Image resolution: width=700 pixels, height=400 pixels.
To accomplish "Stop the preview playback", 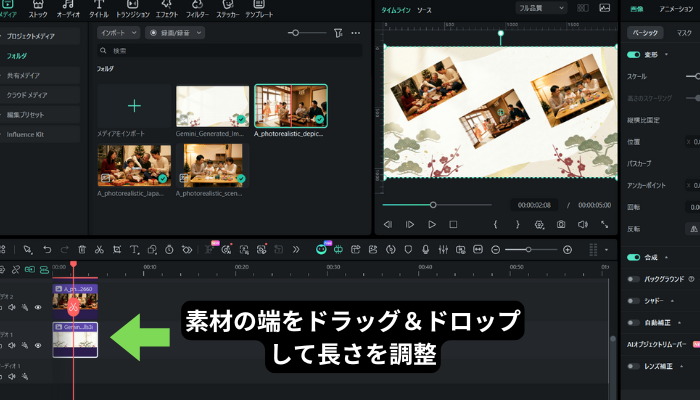I will [453, 224].
